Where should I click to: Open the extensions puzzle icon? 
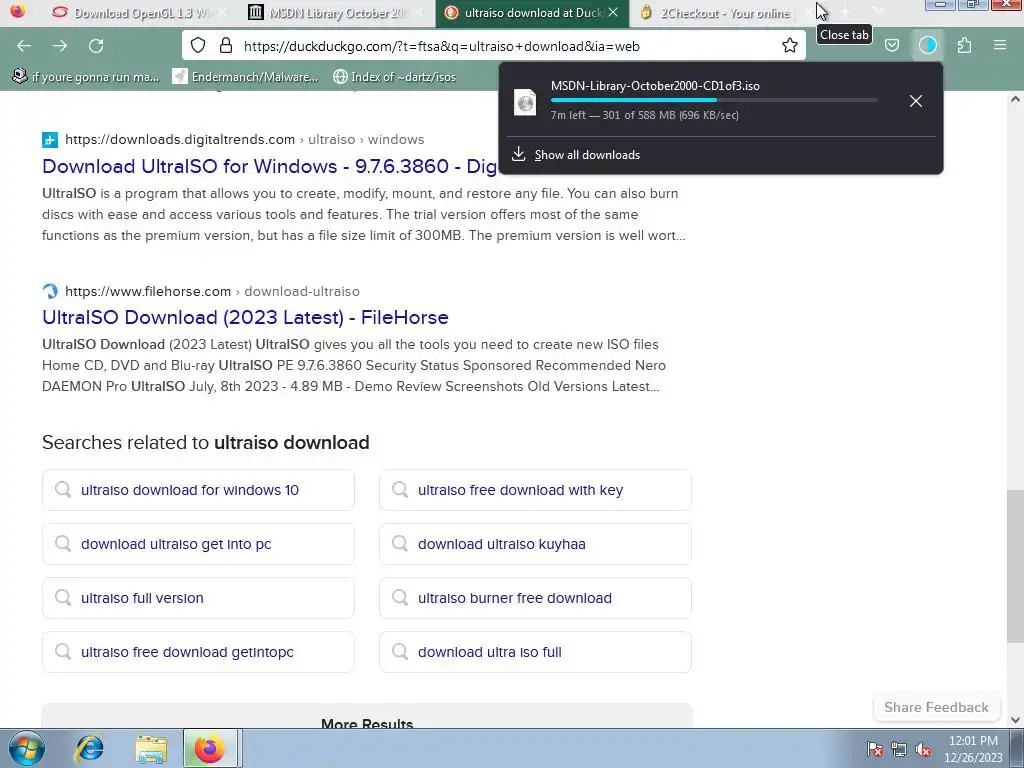tap(964, 46)
